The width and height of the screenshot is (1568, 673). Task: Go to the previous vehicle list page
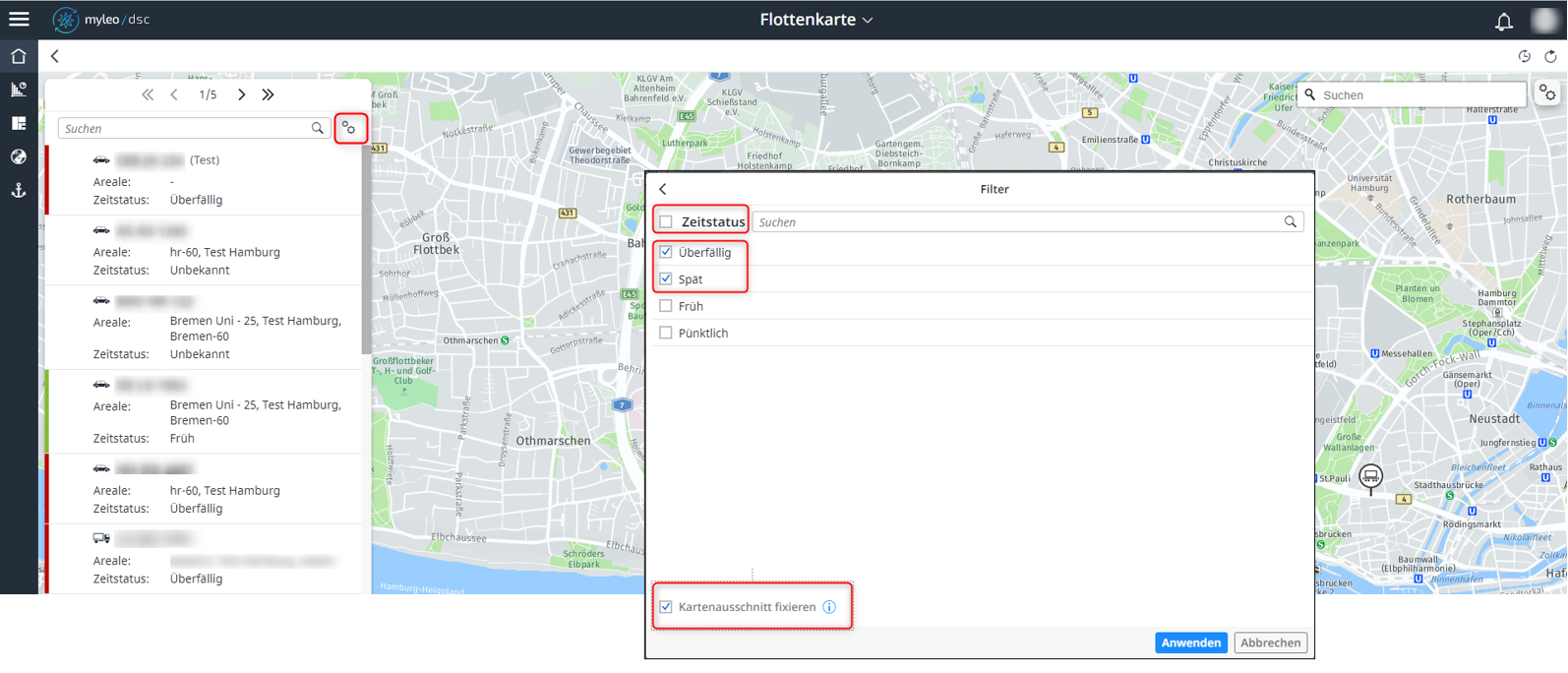174,94
